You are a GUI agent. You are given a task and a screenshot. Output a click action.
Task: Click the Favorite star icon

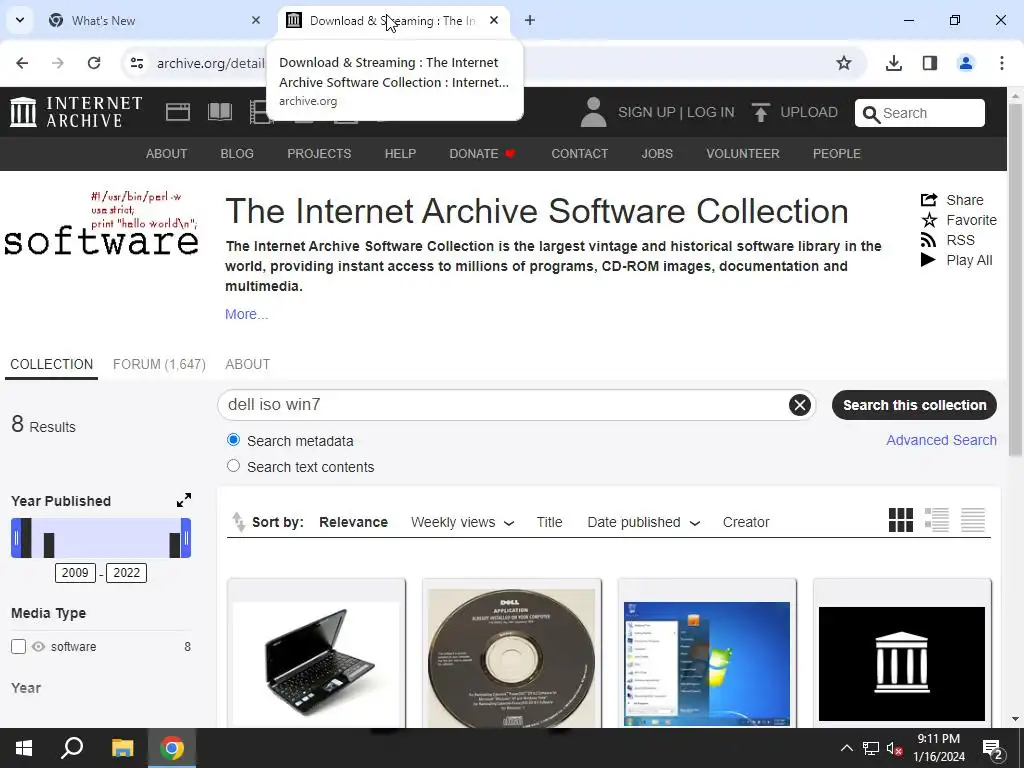(x=929, y=220)
